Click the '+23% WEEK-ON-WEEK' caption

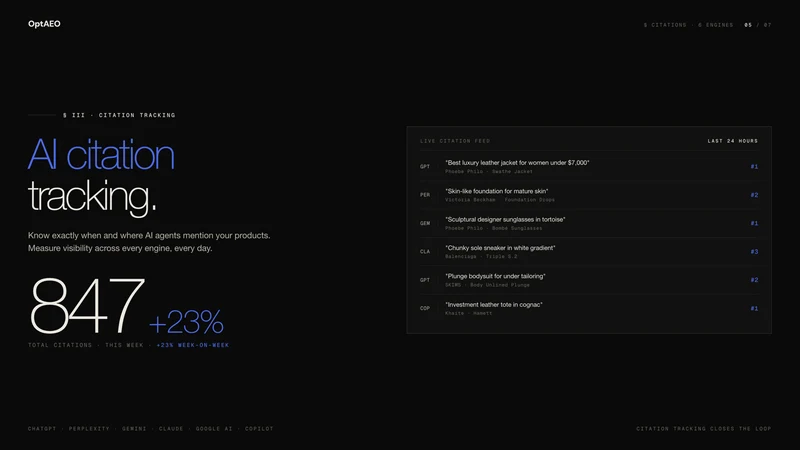point(192,345)
